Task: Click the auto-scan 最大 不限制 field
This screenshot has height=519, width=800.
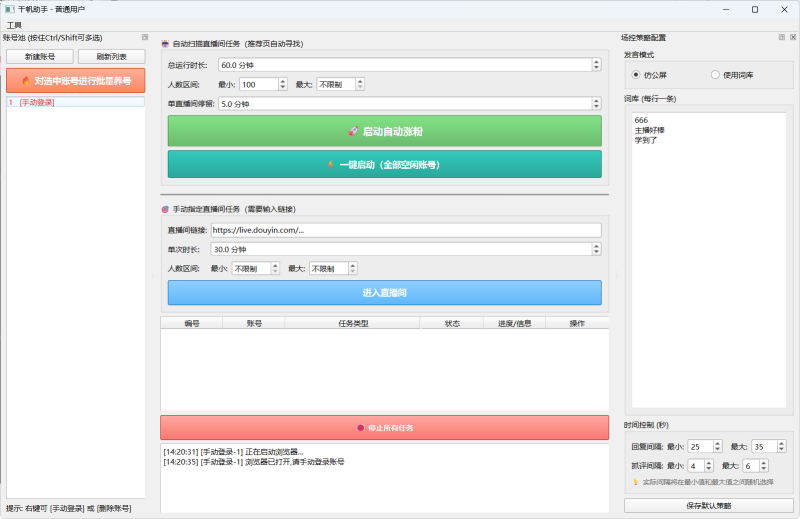Action: [336, 85]
